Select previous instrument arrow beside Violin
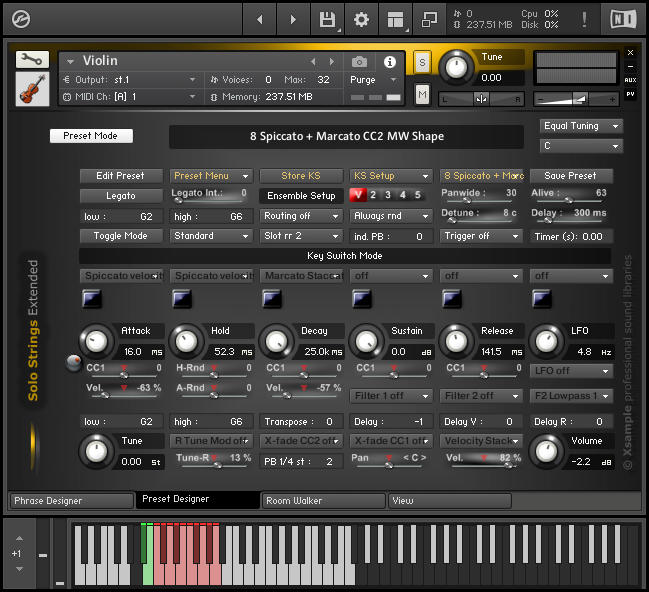Screen dimensions: 649x592 [x=313, y=62]
